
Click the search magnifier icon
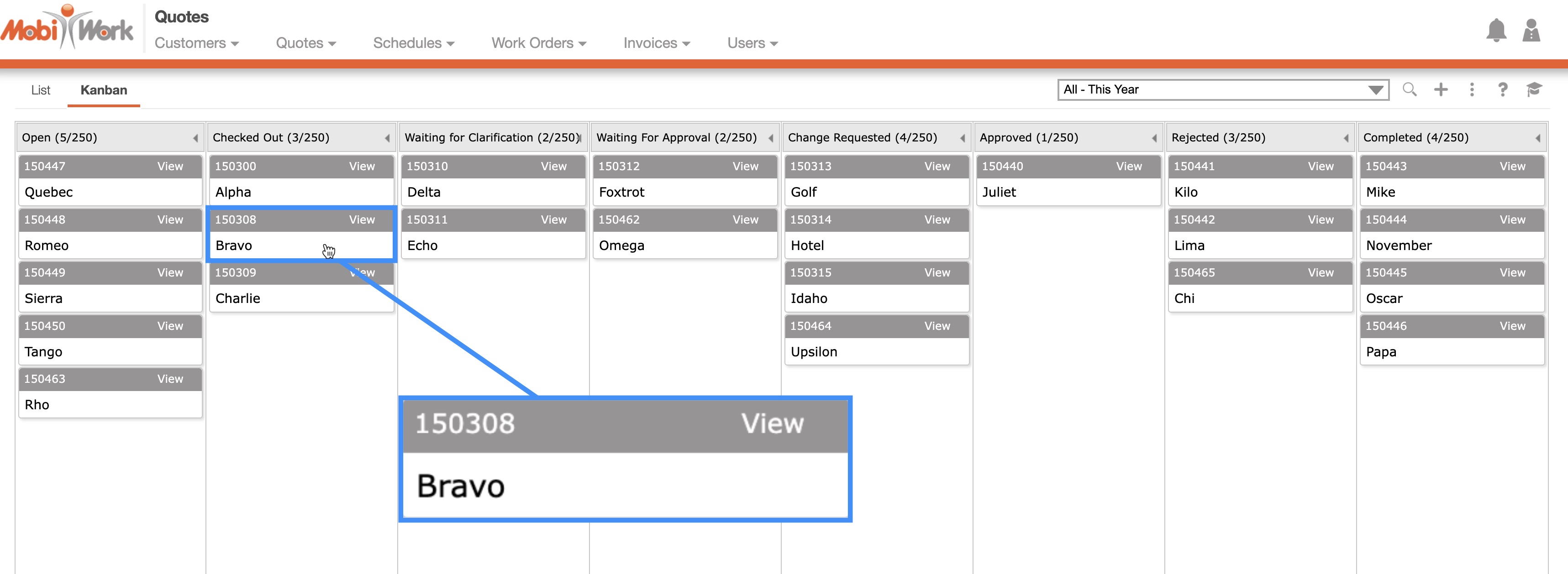coord(1409,89)
